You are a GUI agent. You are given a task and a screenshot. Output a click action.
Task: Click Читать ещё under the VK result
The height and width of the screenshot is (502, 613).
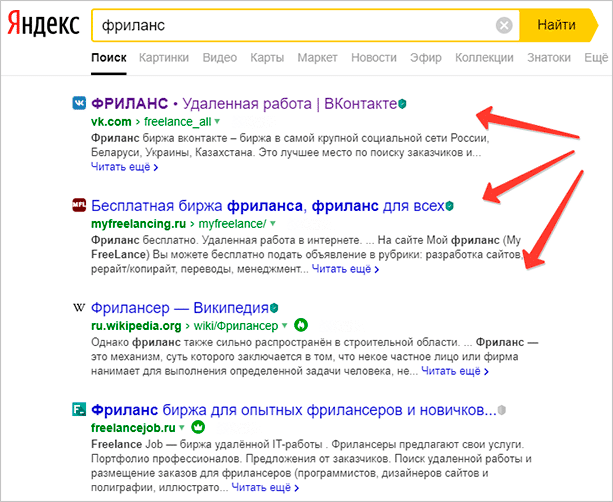point(125,167)
